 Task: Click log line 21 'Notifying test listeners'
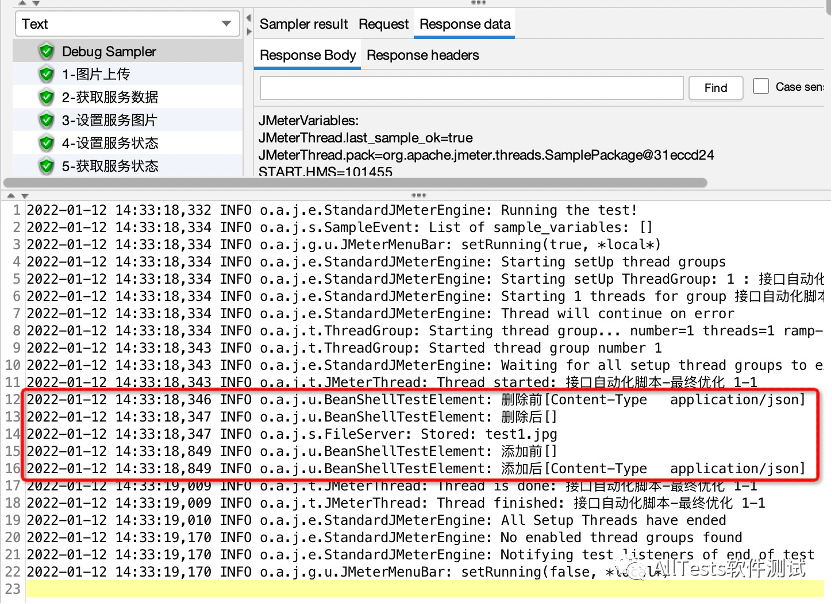[x=420, y=555]
